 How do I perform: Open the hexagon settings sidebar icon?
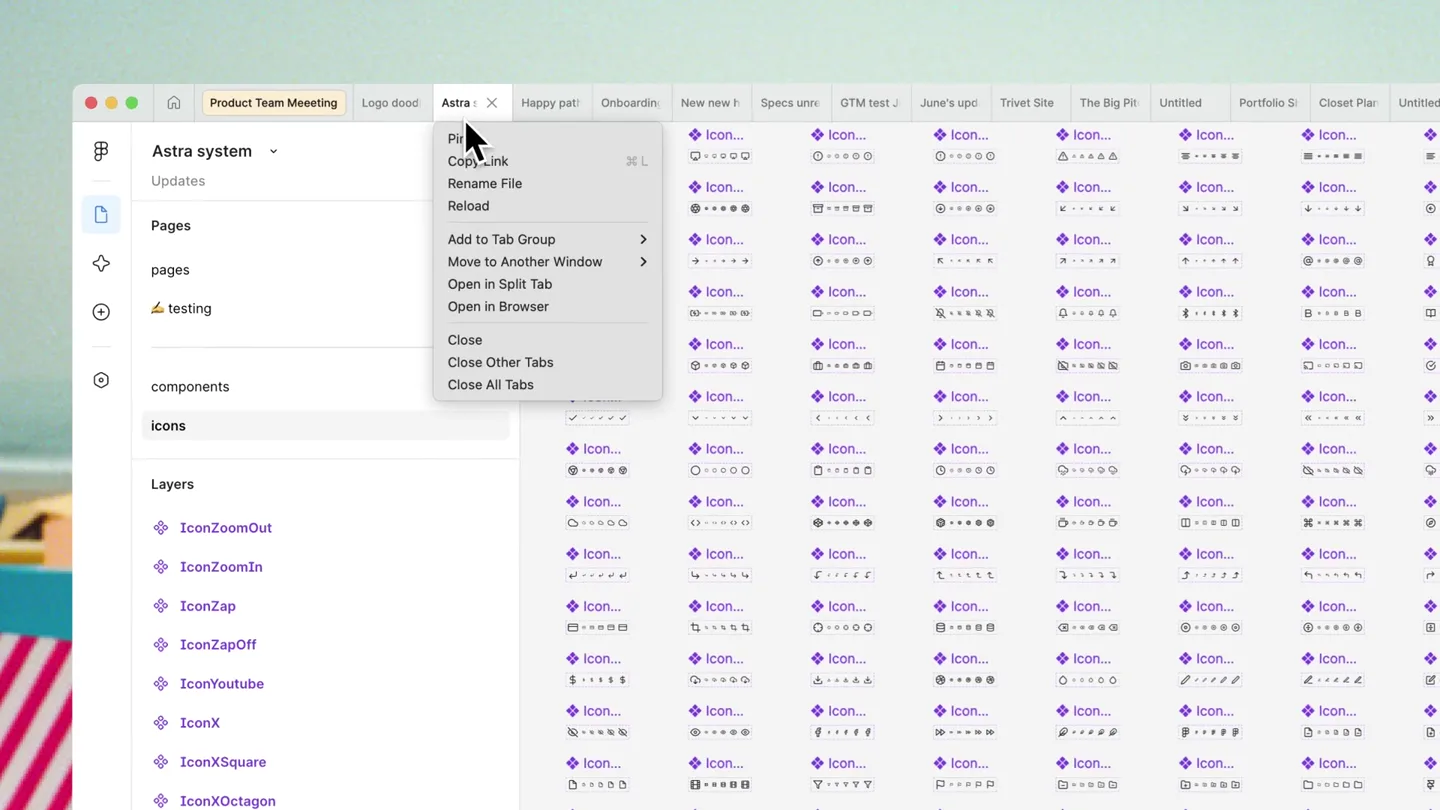click(101, 380)
